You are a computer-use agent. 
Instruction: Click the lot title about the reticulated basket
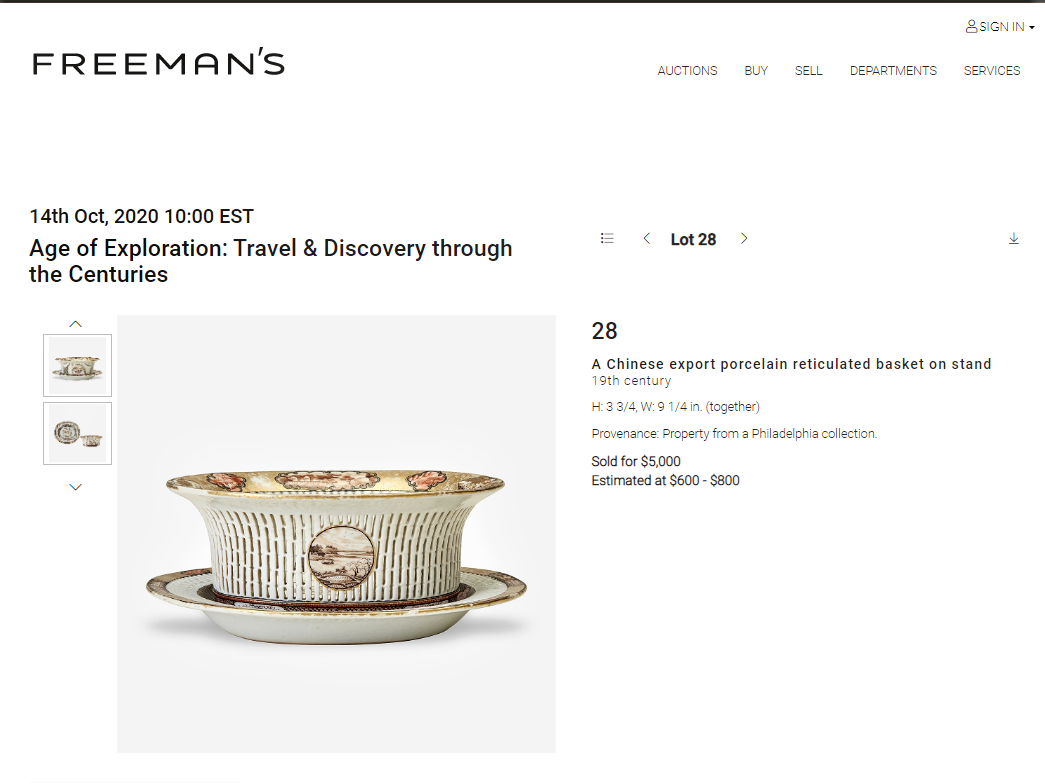(791, 364)
